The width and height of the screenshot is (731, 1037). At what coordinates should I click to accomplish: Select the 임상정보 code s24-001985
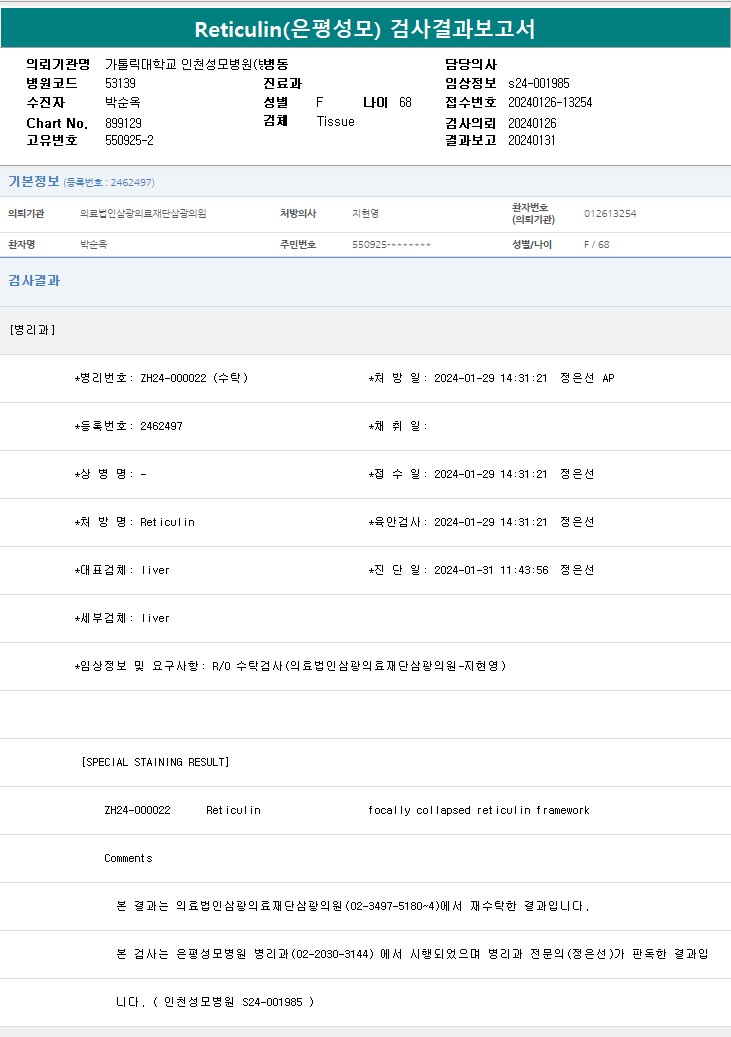538,84
